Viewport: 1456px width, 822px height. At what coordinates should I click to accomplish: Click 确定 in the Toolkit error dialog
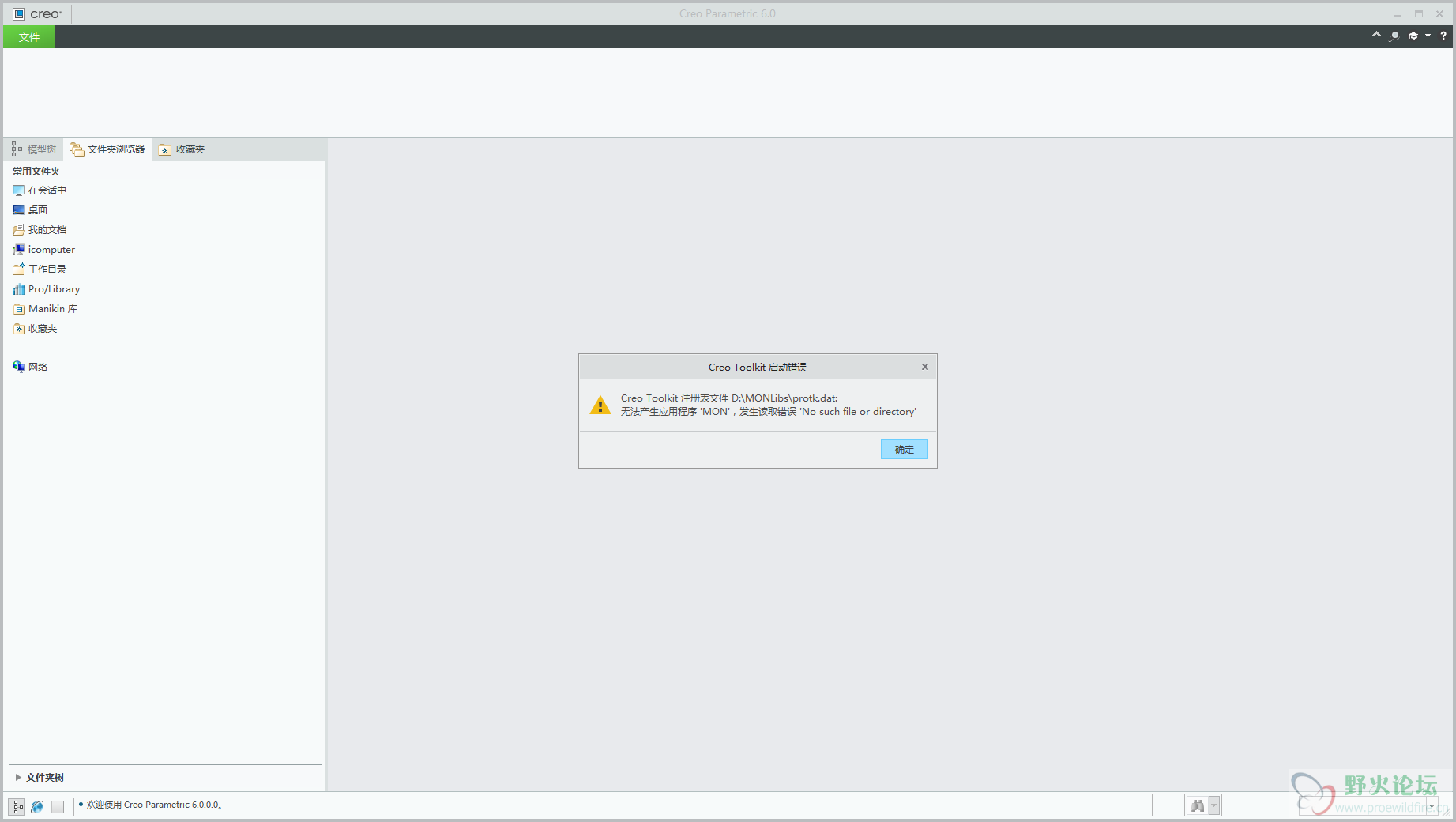tap(904, 449)
